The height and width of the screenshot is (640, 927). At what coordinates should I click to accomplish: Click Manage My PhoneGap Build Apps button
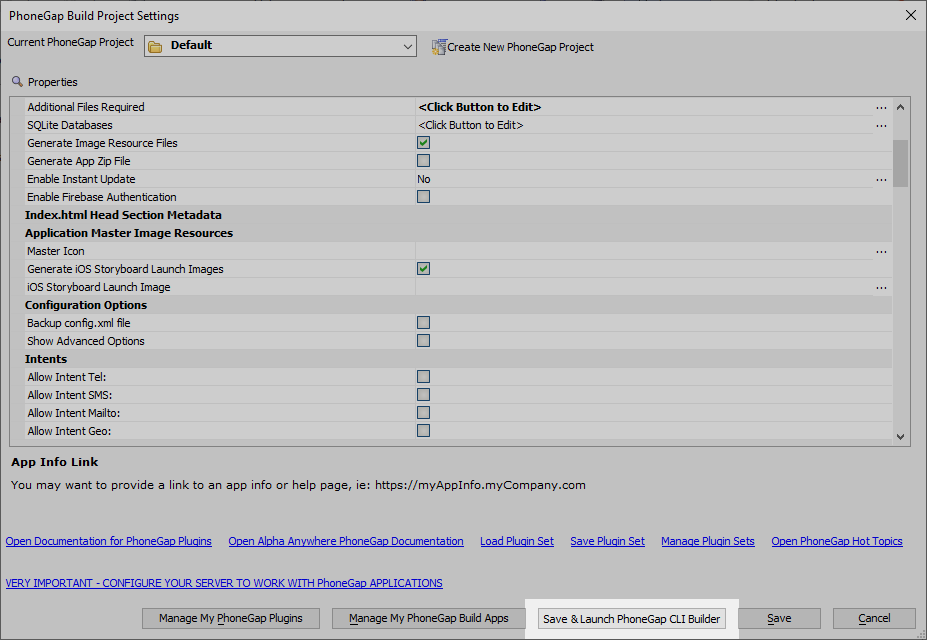click(x=429, y=618)
